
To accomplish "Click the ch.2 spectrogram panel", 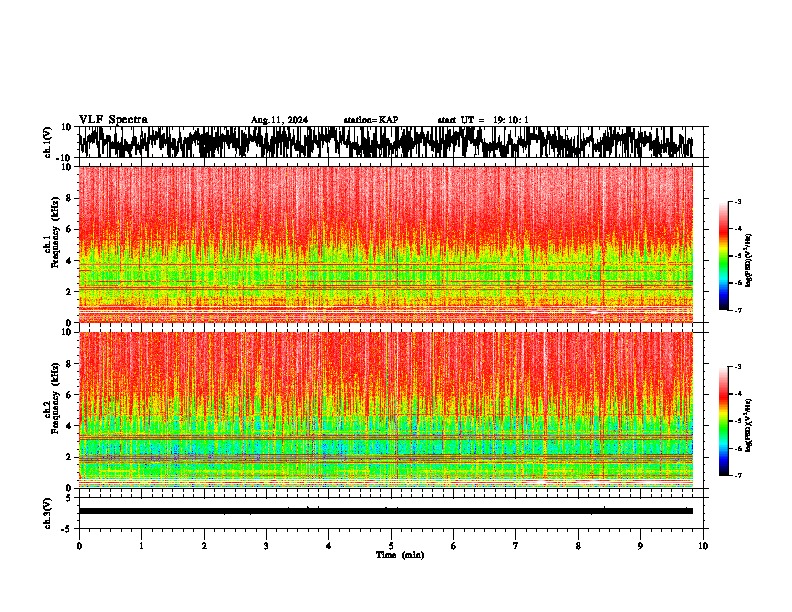I will (386, 410).
